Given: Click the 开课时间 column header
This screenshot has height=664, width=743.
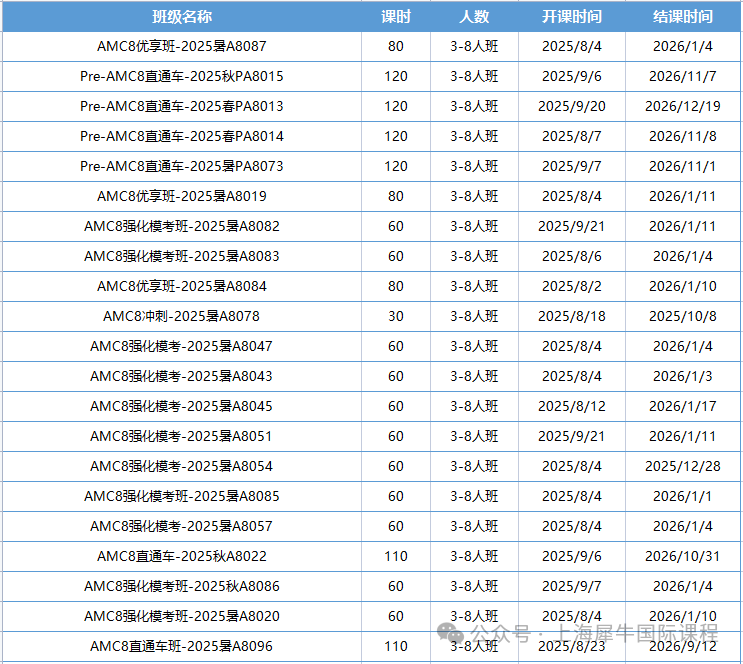Looking at the screenshot, I should (571, 17).
